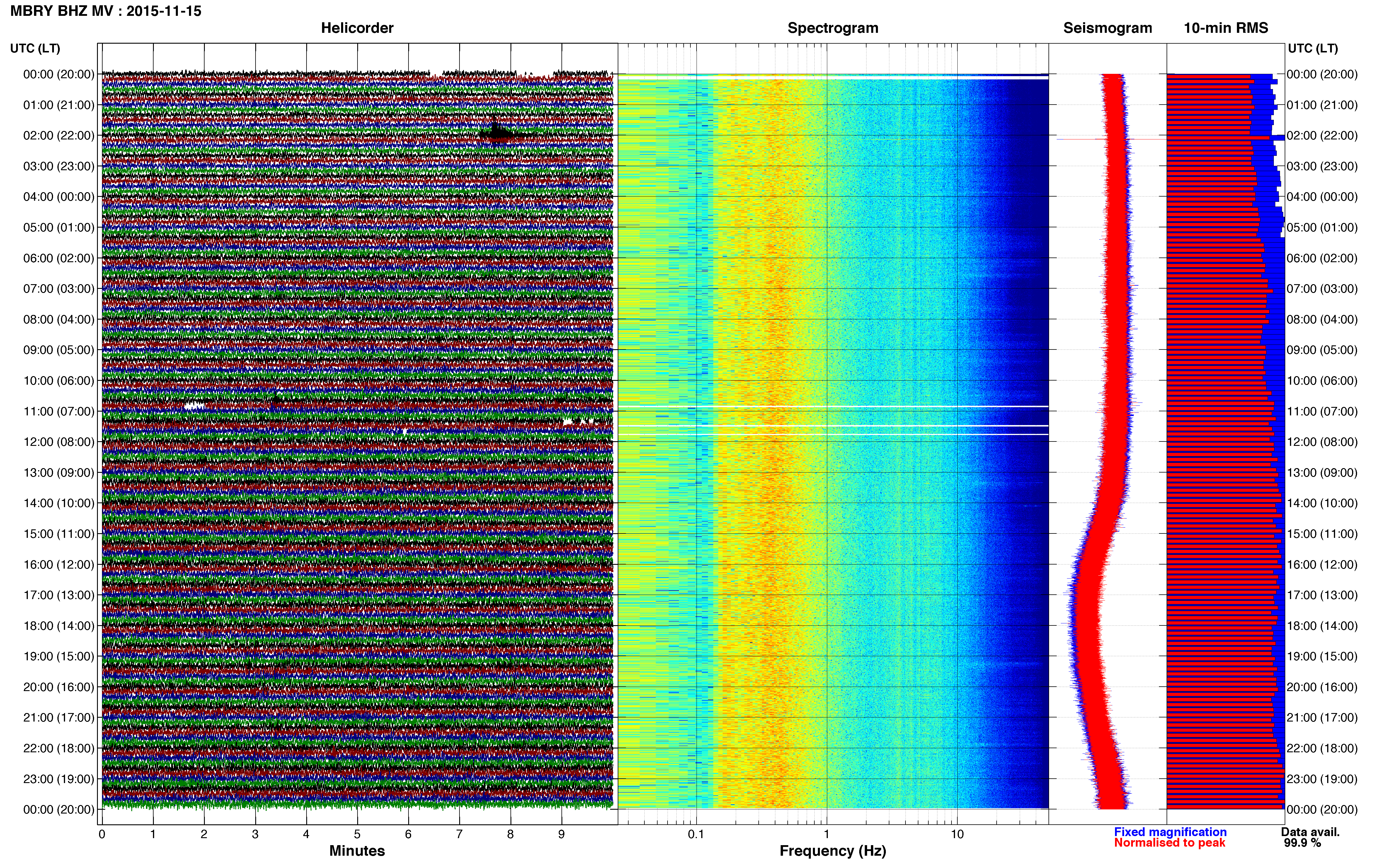Click the 7 tick on the Minutes axis
The width and height of the screenshot is (1389, 868).
click(x=459, y=835)
